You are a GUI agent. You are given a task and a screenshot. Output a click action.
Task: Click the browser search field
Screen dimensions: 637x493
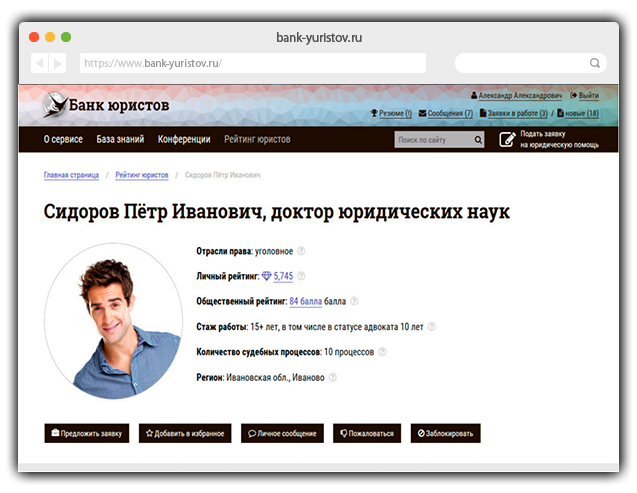pyautogui.click(x=531, y=63)
